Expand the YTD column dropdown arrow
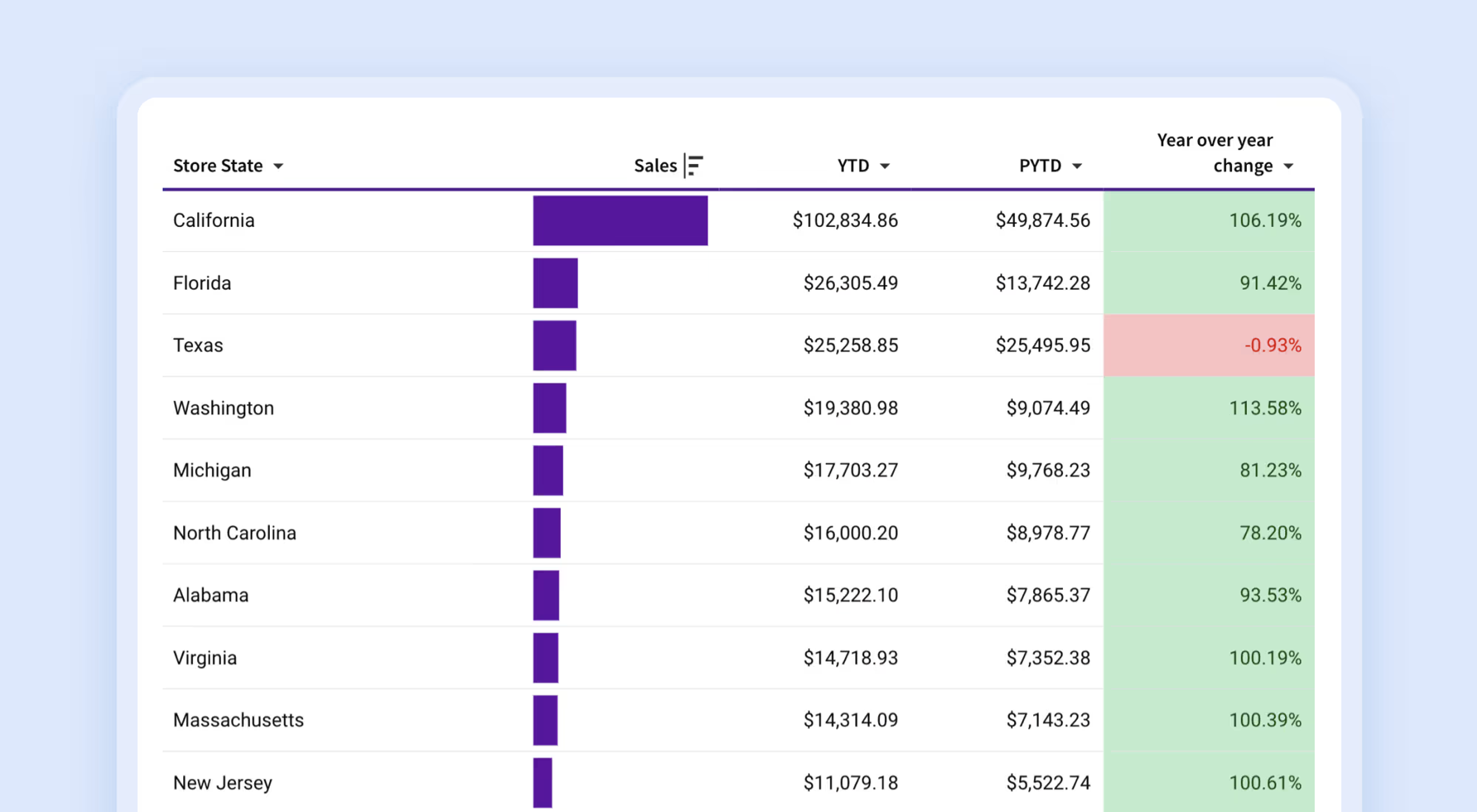This screenshot has height=812, width=1477. (x=885, y=166)
